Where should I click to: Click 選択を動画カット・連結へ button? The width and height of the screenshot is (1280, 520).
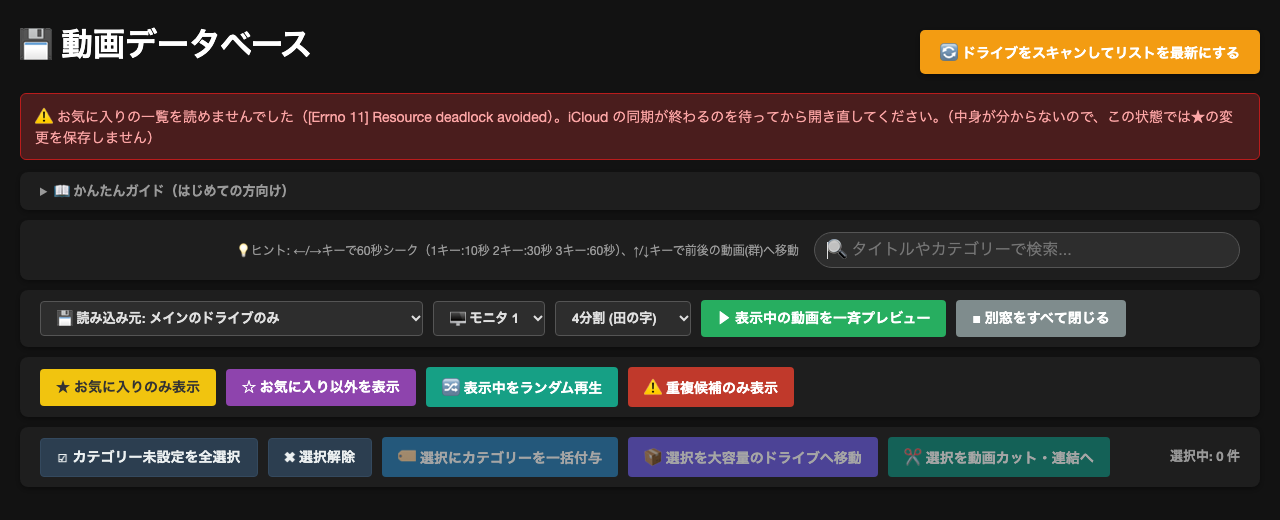pos(999,457)
